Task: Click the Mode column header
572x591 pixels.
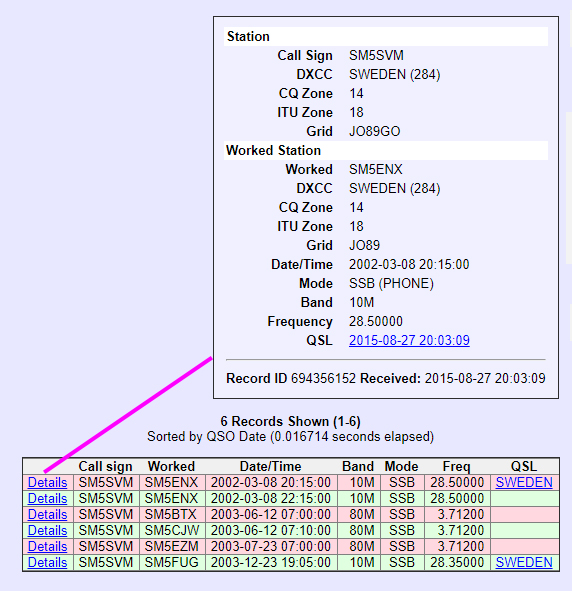Action: [x=402, y=467]
